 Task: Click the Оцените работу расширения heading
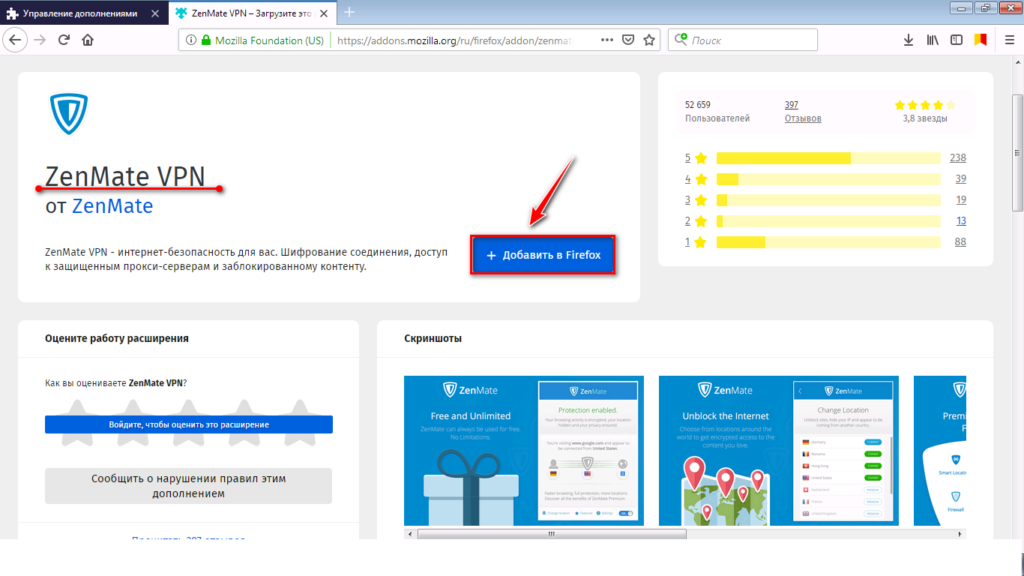tap(117, 338)
